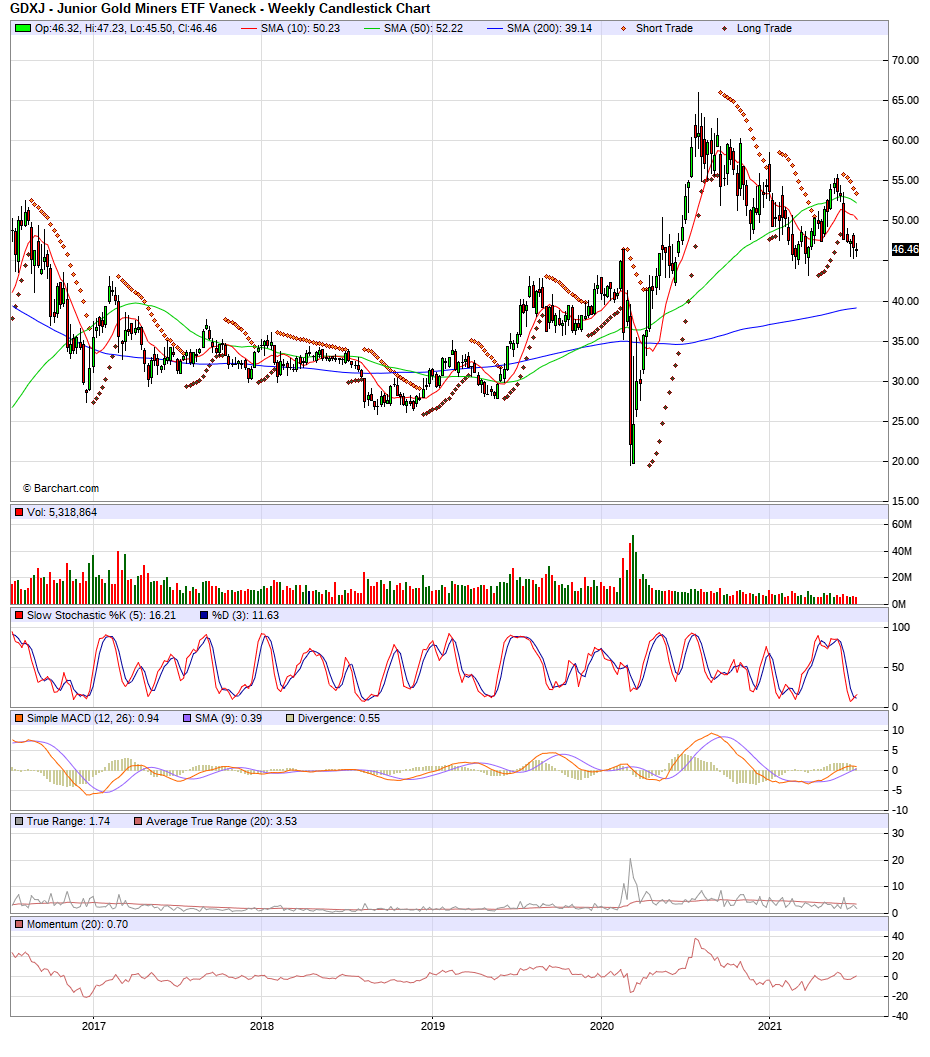The height and width of the screenshot is (1057, 930).
Task: Click the 60M volume axis label
Action: click(x=902, y=524)
